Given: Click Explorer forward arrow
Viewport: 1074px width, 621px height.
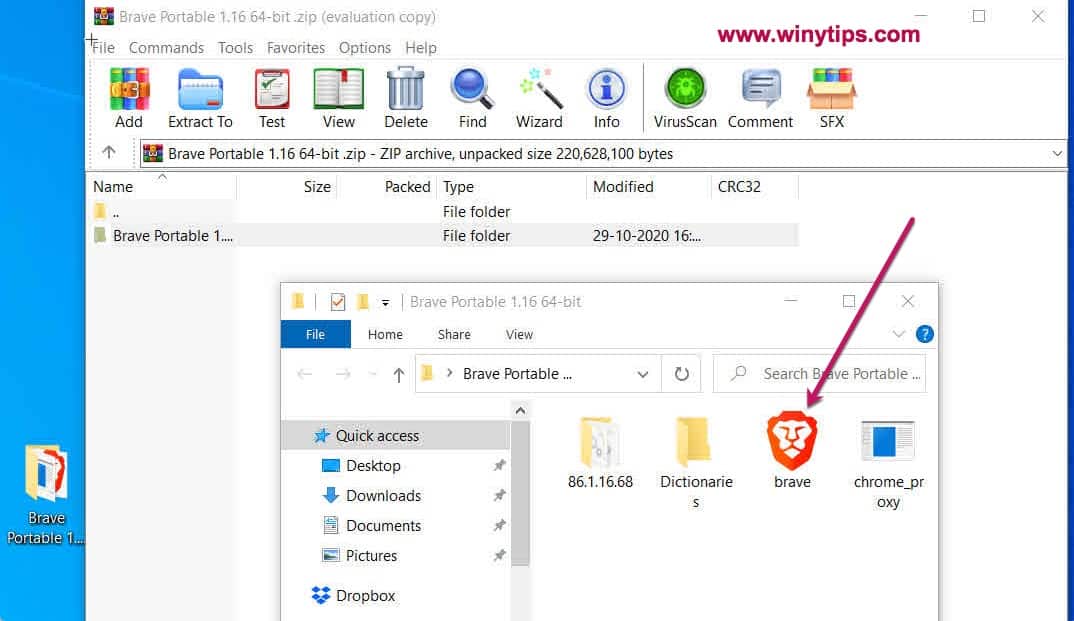Looking at the screenshot, I should tap(342, 374).
